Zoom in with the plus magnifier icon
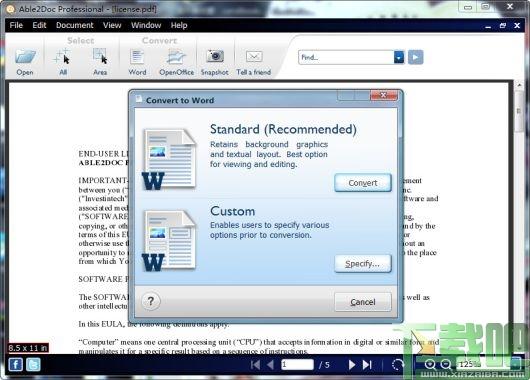Image resolution: width=530 pixels, height=380 pixels. (x=430, y=364)
